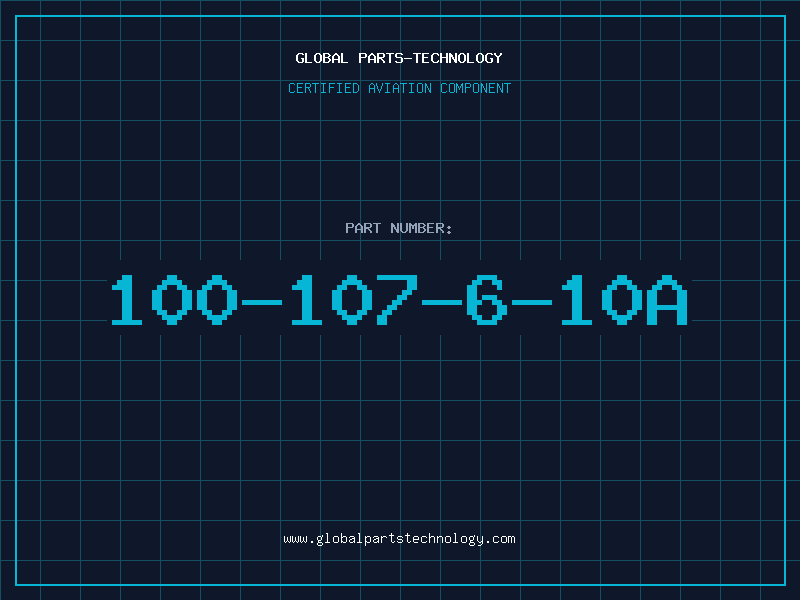Select the part number 100-107-6-10A
Screen dimensions: 800x600
(x=399, y=299)
